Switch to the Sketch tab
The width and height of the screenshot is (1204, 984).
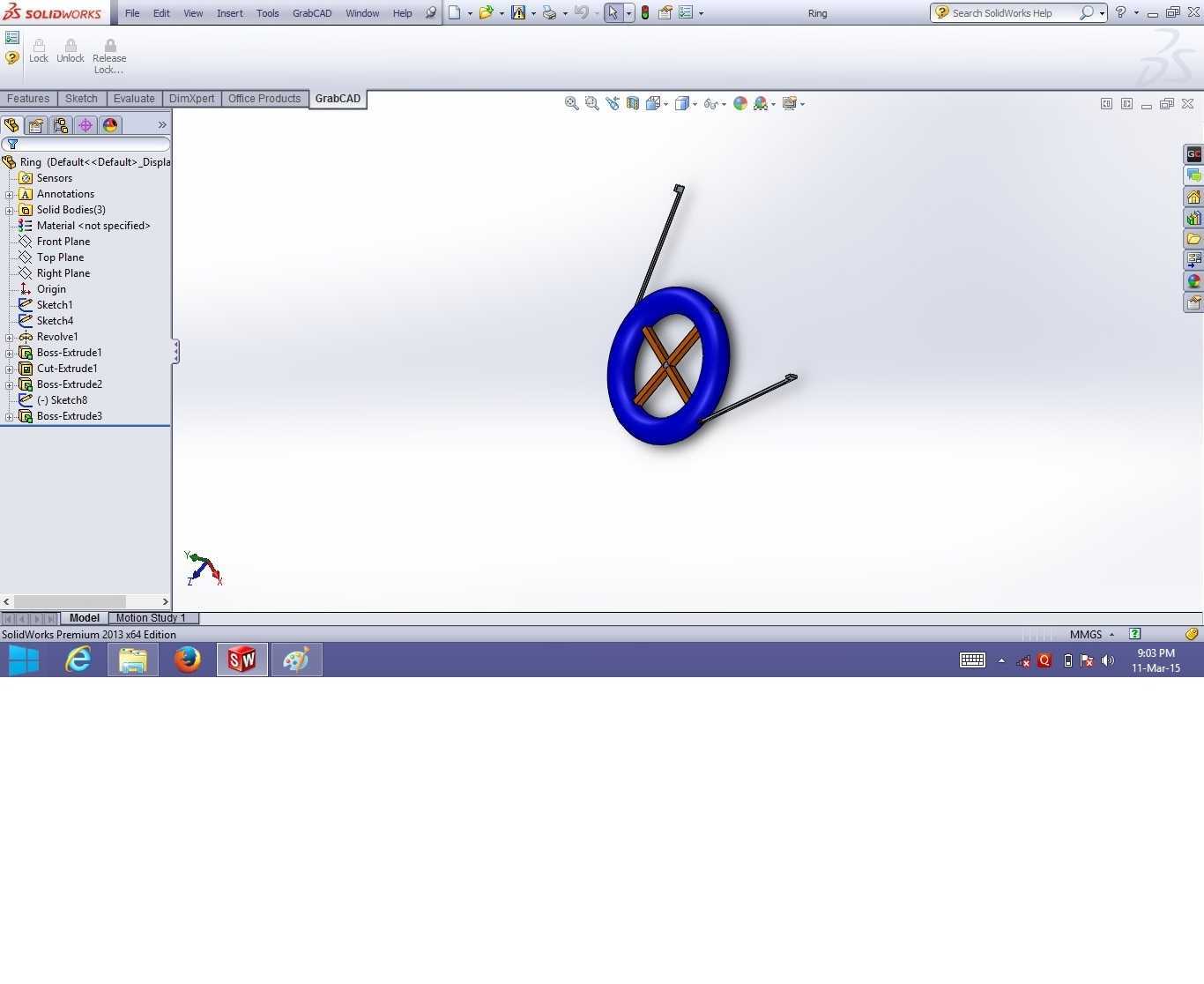(81, 99)
